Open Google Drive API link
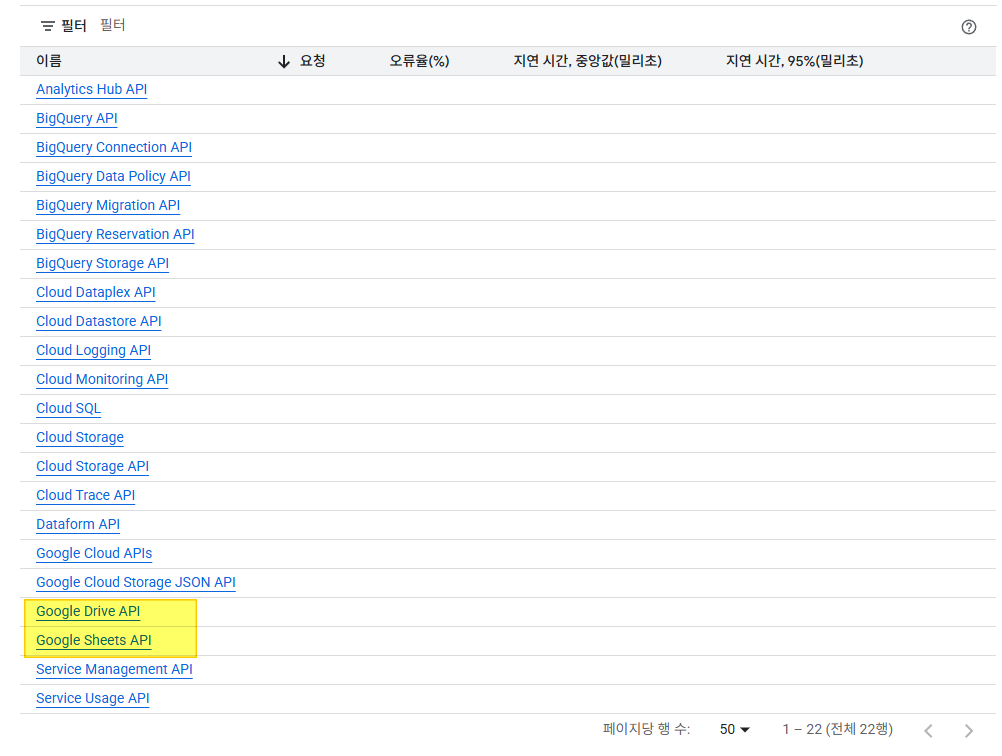The image size is (1002, 756). pyautogui.click(x=88, y=612)
